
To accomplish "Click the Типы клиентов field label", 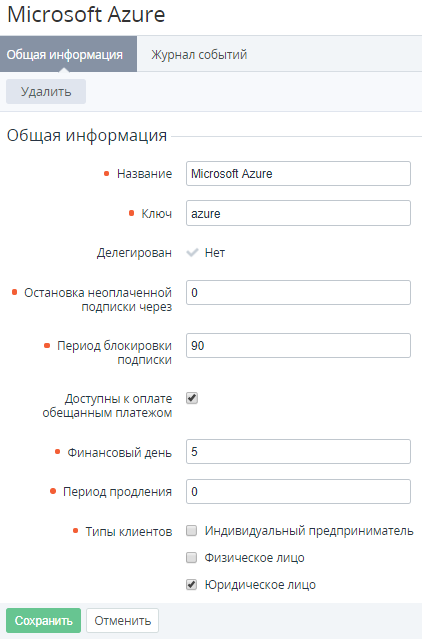I will click(x=129, y=532).
